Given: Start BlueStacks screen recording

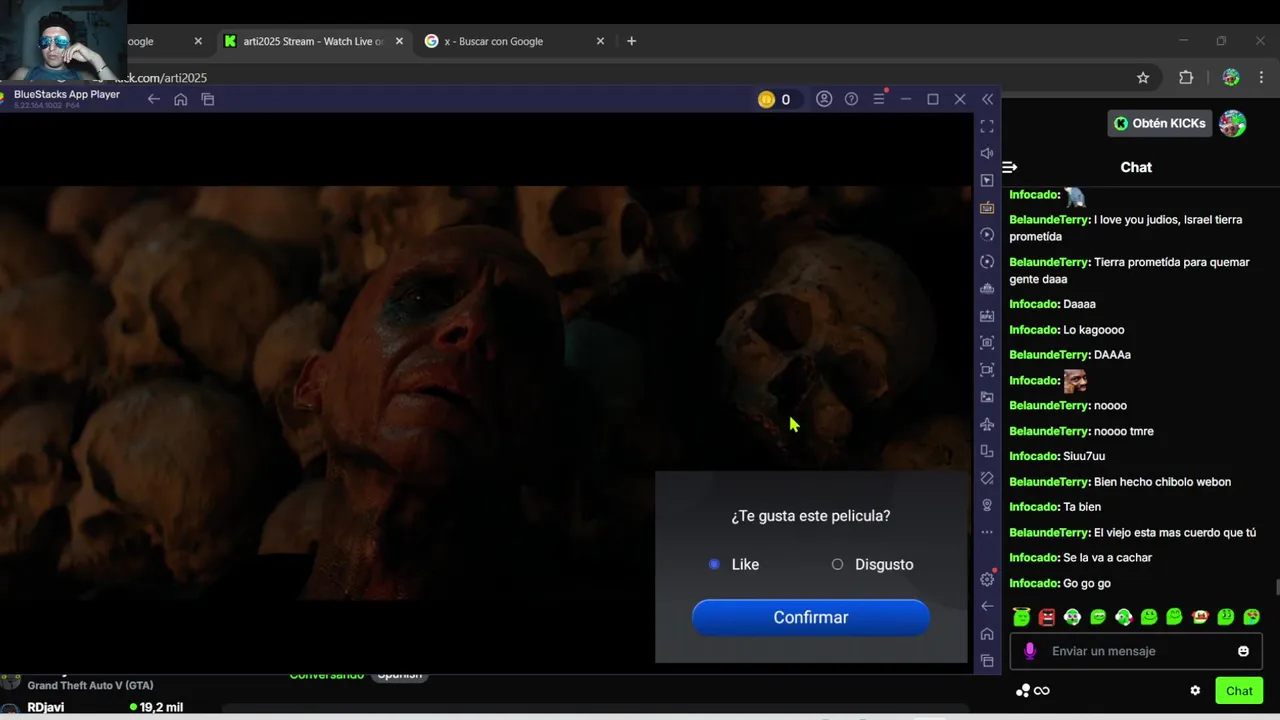Looking at the screenshot, I should tap(987, 369).
